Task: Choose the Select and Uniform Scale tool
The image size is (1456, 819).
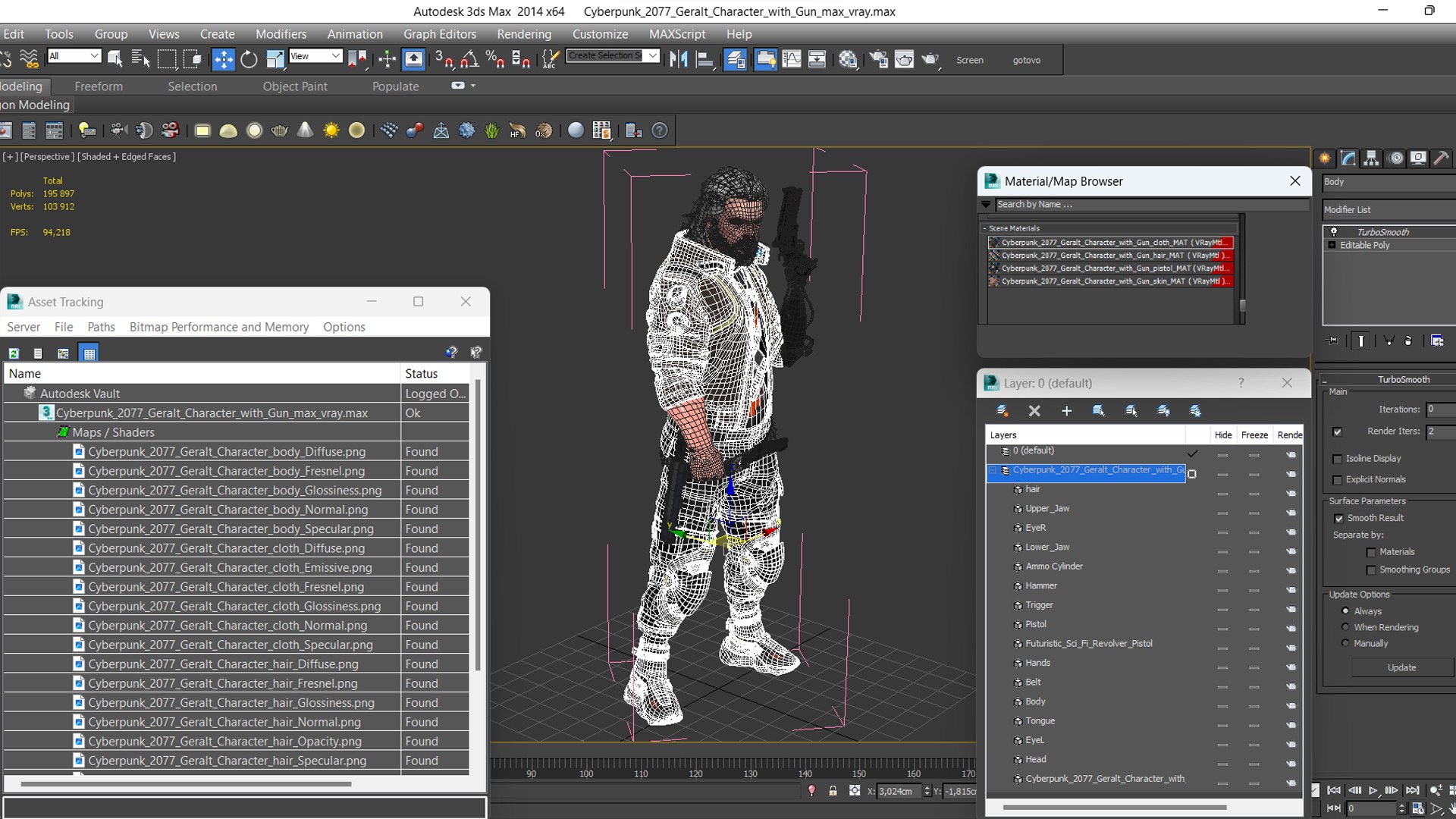Action: click(x=275, y=59)
